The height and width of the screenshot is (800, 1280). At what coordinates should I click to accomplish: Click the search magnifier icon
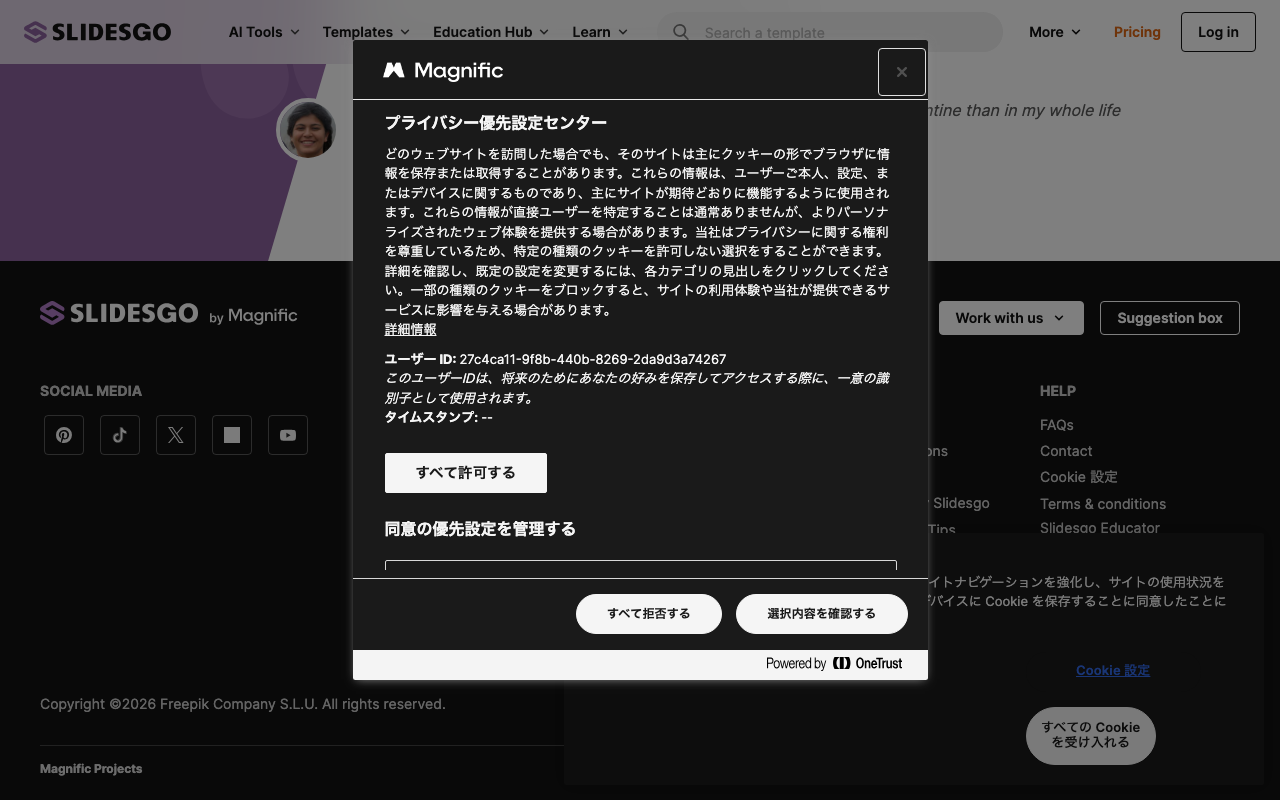coord(681,32)
